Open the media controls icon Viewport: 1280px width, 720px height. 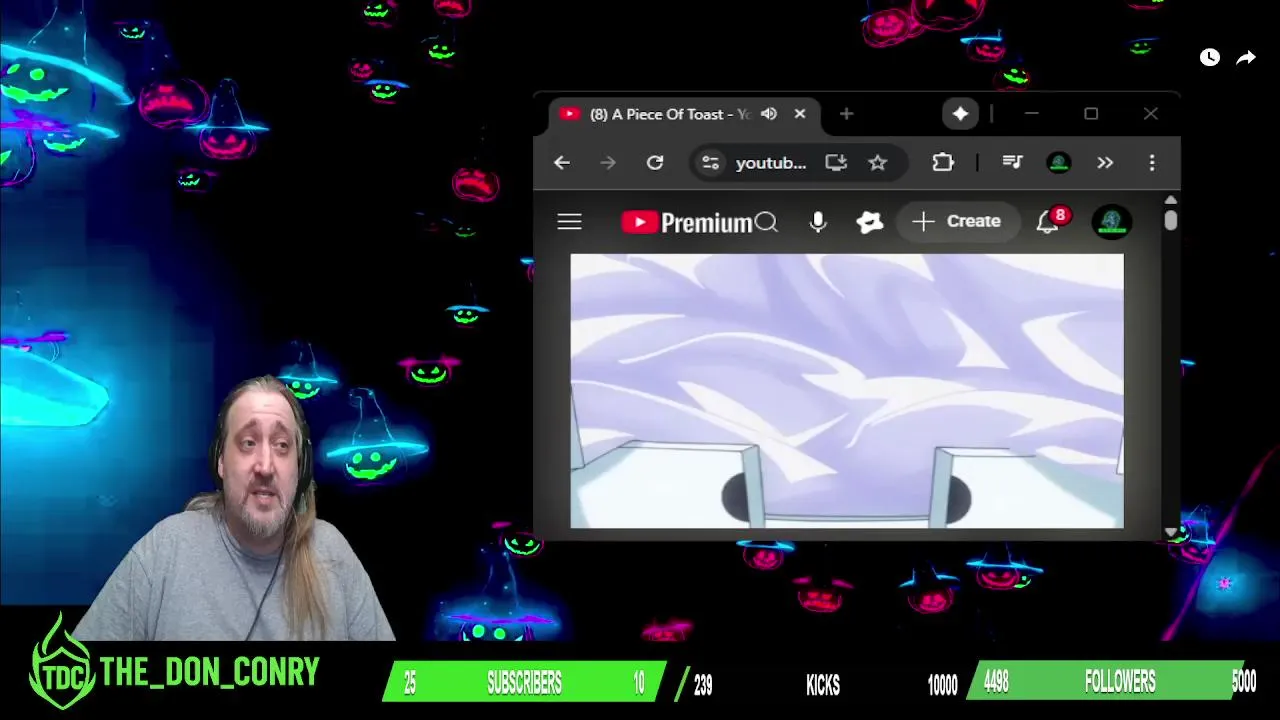[1012, 163]
